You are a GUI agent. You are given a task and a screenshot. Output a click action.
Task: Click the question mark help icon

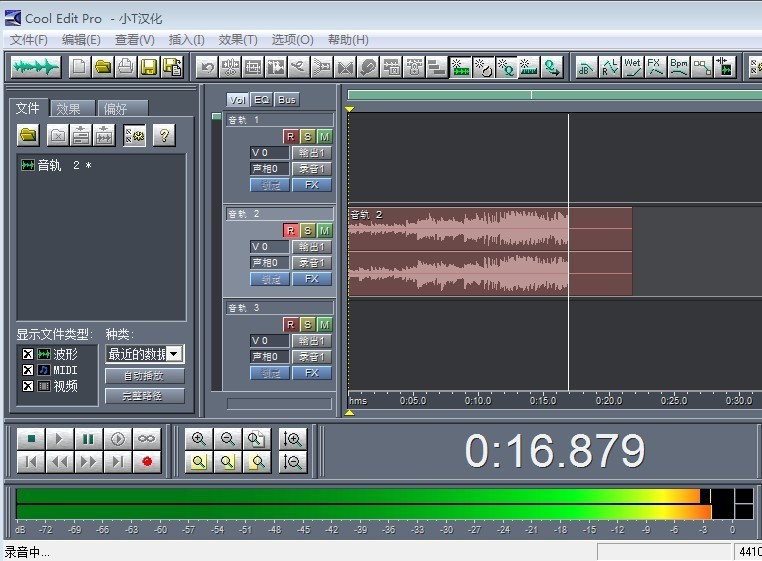point(164,135)
